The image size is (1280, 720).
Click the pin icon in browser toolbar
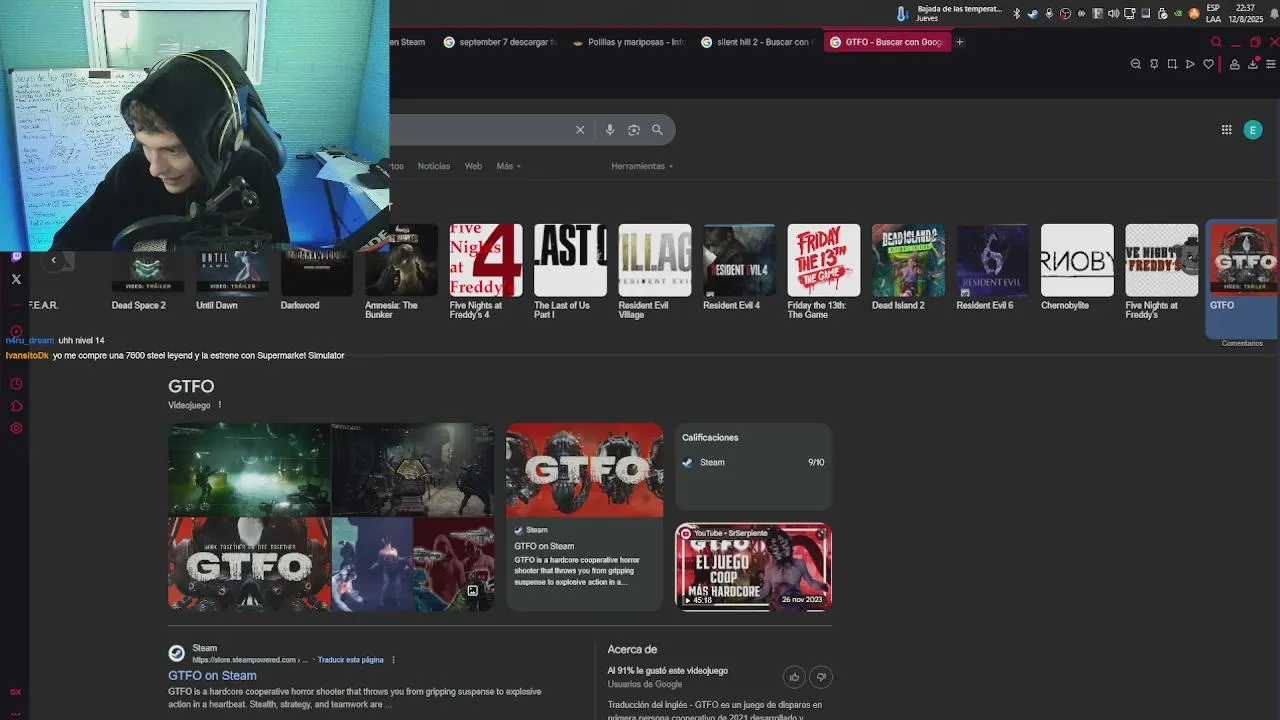(x=1154, y=64)
